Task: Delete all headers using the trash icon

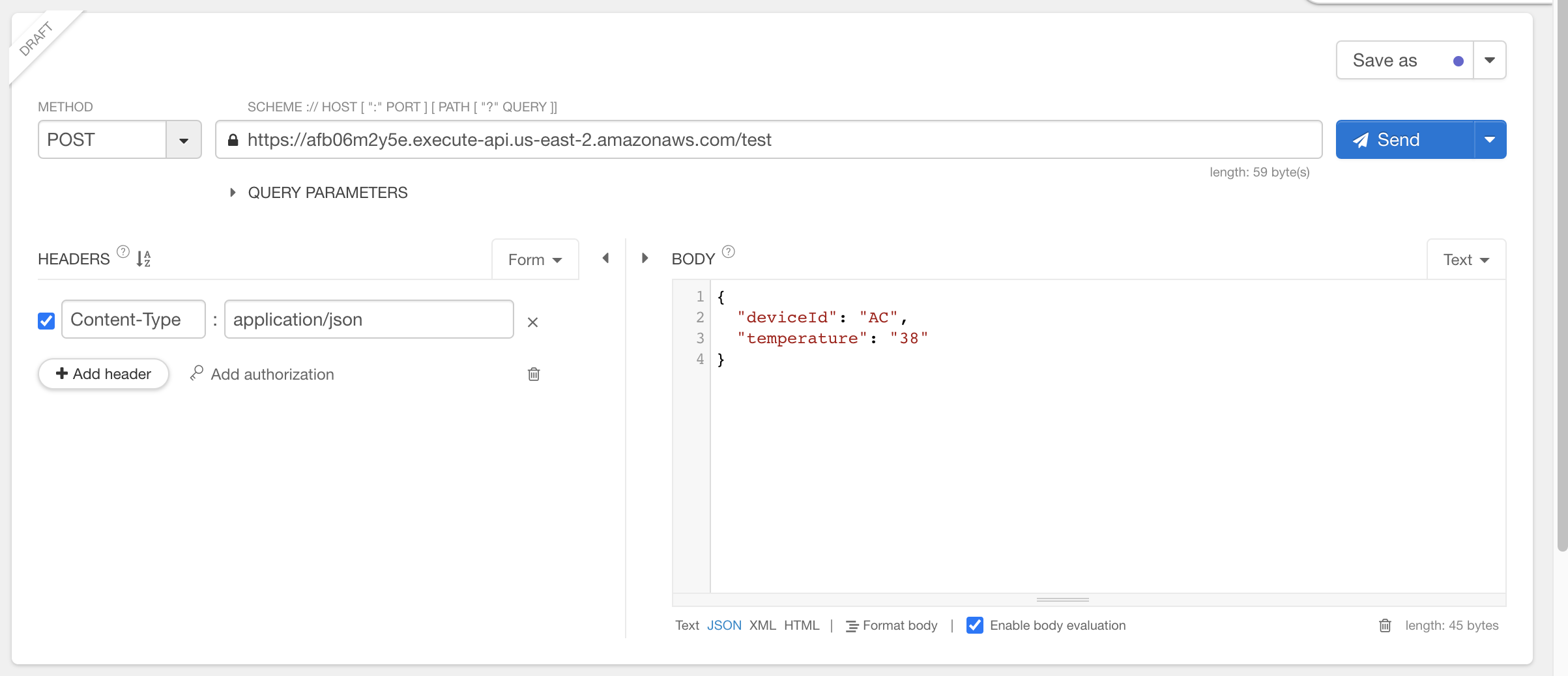Action: (533, 374)
